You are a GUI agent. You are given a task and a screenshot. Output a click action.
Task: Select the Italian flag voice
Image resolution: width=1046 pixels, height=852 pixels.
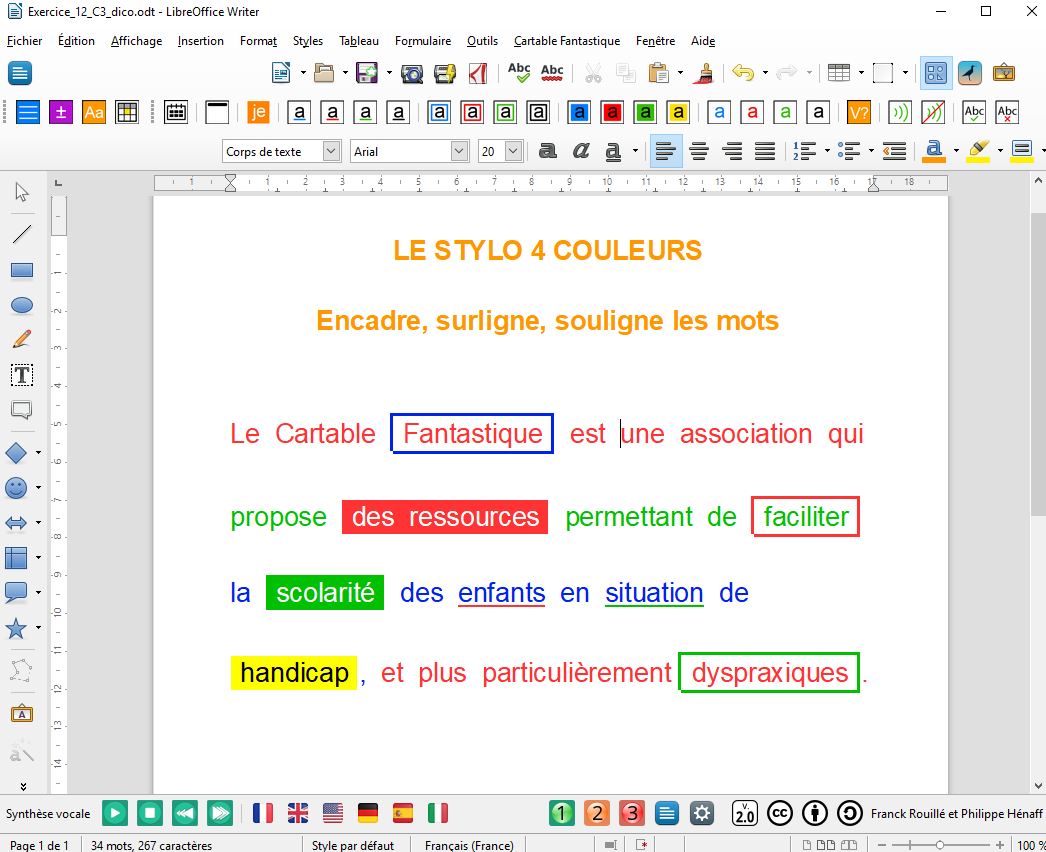click(438, 813)
